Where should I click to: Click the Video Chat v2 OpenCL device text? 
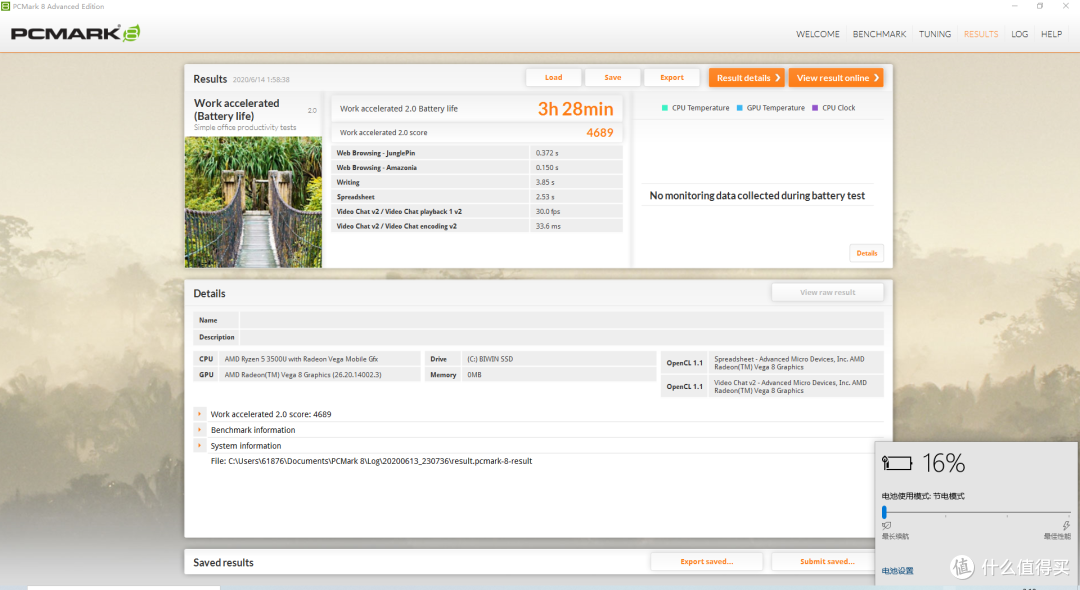(x=790, y=386)
